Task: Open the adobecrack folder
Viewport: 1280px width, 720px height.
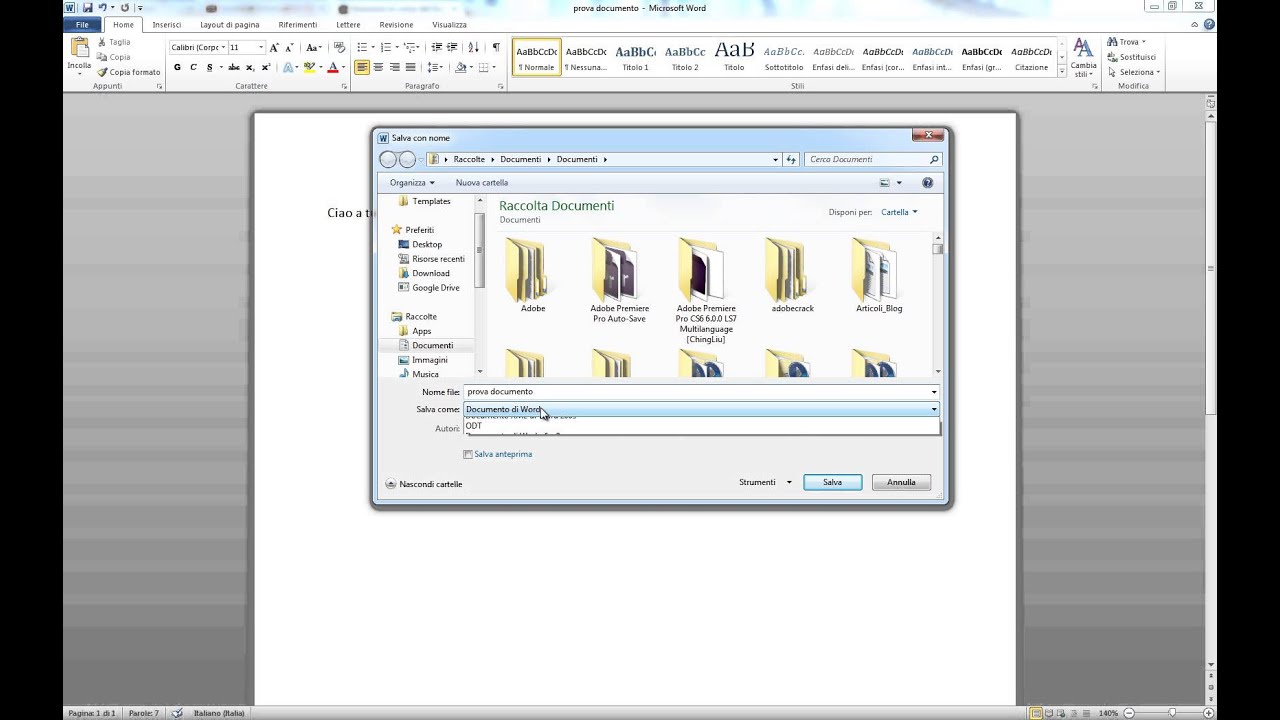Action: coord(792,275)
